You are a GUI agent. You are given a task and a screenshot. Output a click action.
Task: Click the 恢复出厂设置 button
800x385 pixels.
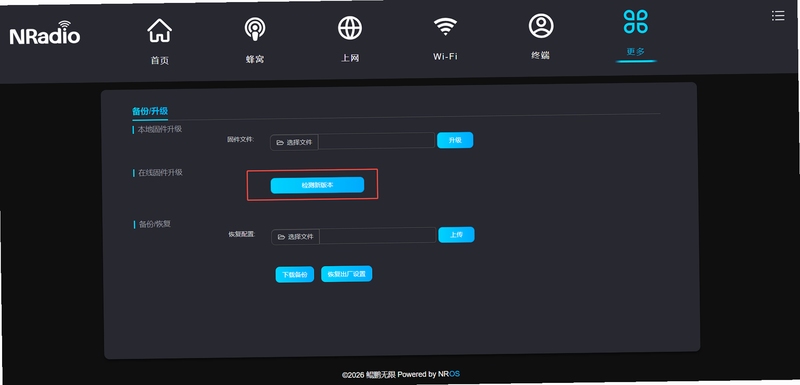347,274
